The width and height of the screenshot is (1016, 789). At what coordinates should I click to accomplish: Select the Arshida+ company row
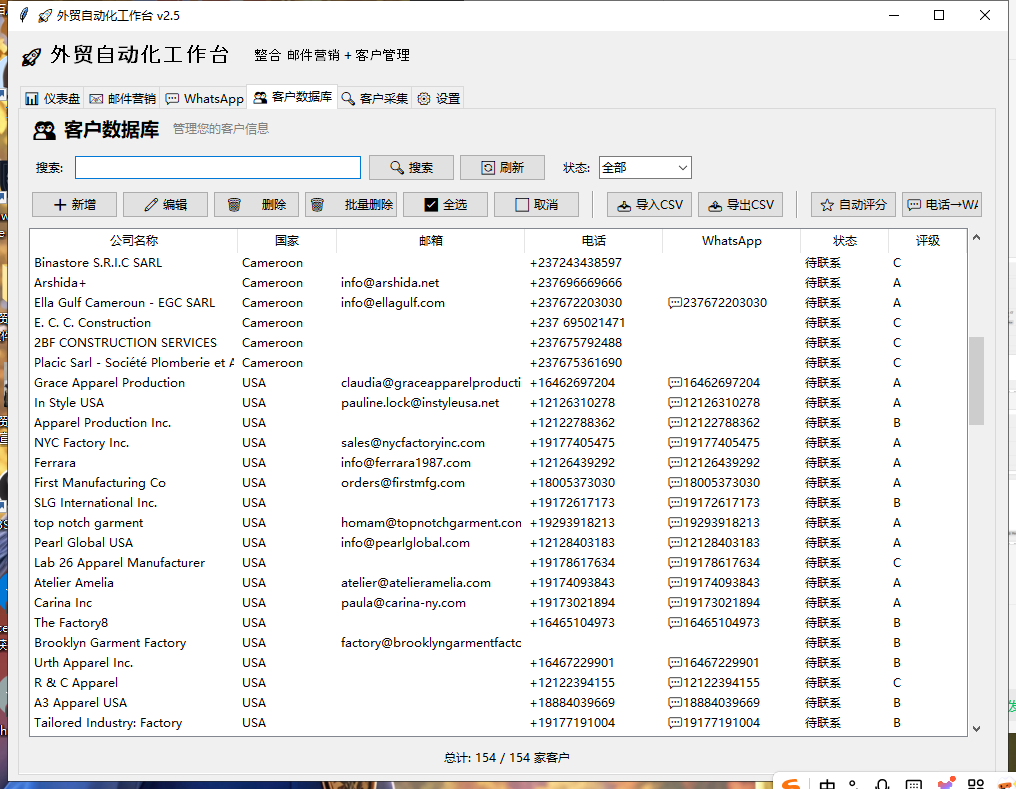tap(498, 282)
